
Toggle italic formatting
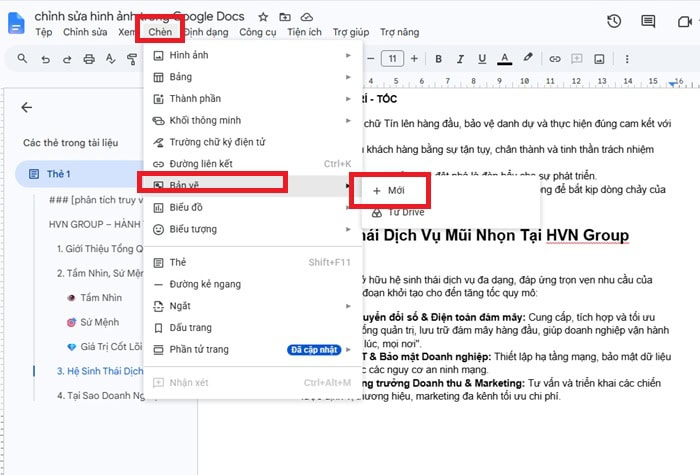click(x=460, y=59)
